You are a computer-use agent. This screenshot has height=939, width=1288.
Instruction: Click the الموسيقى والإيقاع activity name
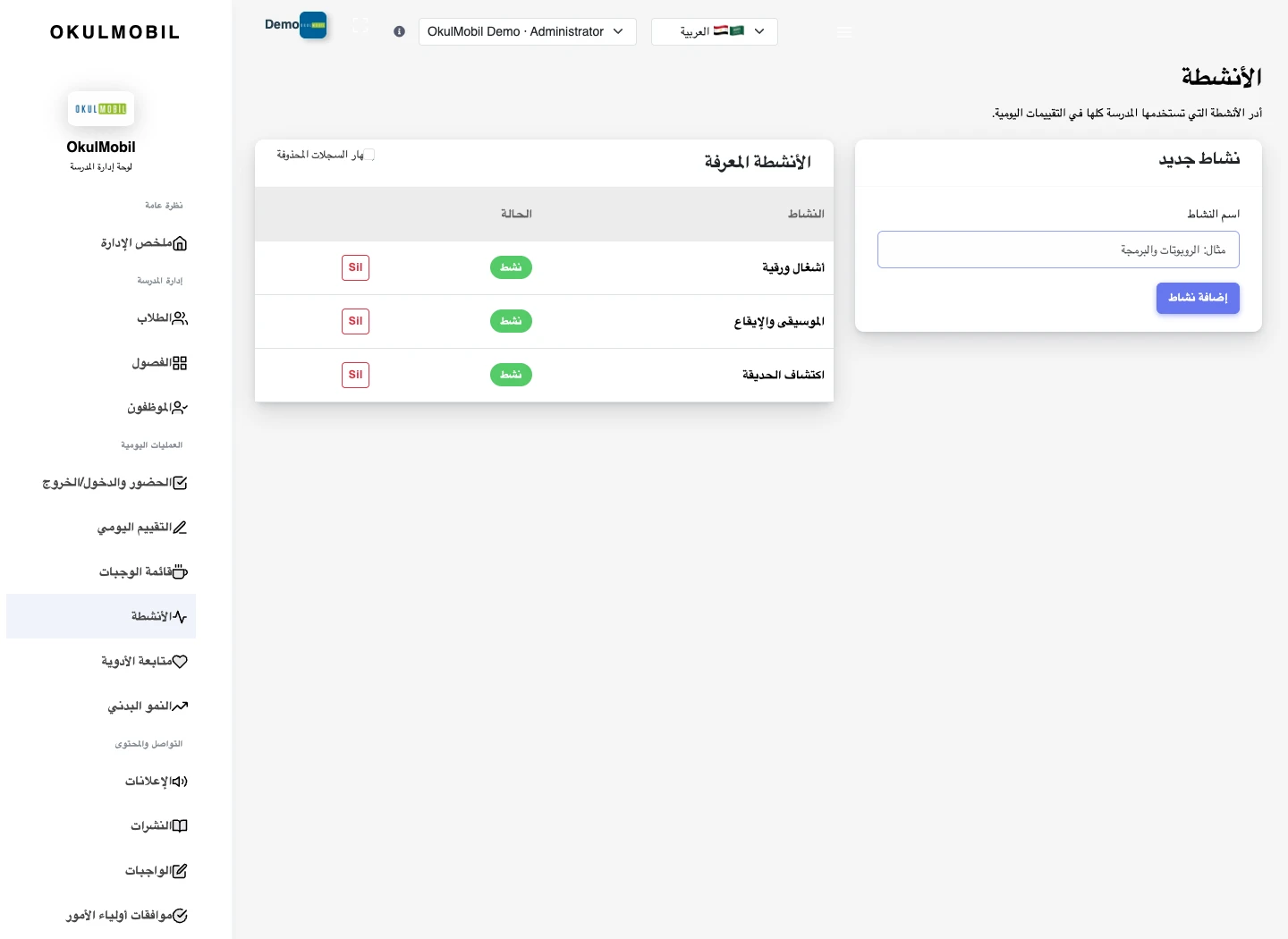pyautogui.click(x=779, y=321)
